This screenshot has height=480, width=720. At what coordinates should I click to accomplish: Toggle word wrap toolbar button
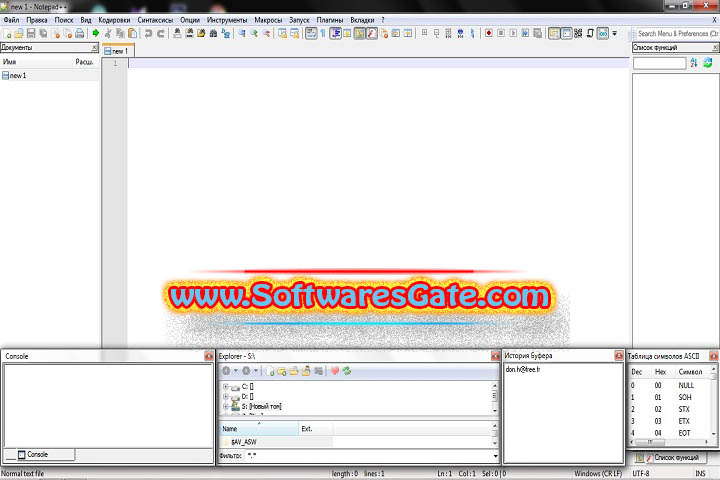click(x=311, y=34)
